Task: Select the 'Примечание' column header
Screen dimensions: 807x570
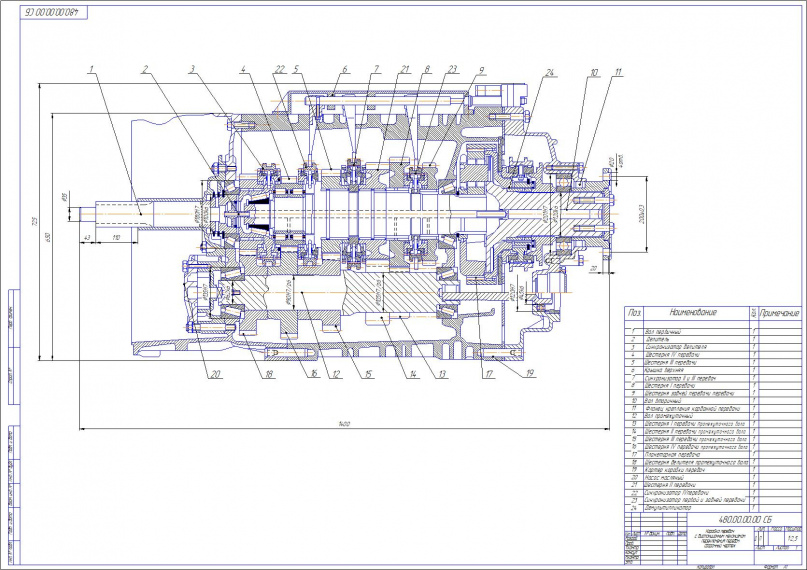Action: pyautogui.click(x=780, y=313)
